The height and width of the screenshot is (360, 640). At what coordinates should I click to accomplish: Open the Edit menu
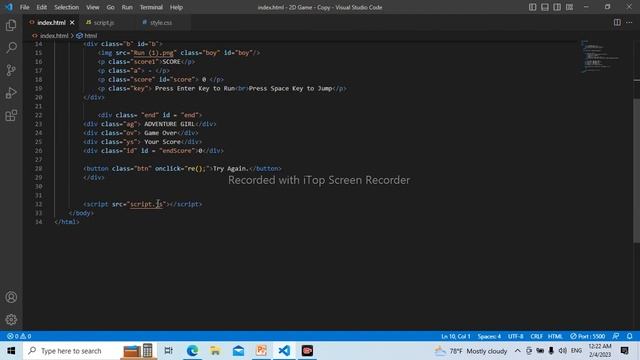tap(41, 7)
